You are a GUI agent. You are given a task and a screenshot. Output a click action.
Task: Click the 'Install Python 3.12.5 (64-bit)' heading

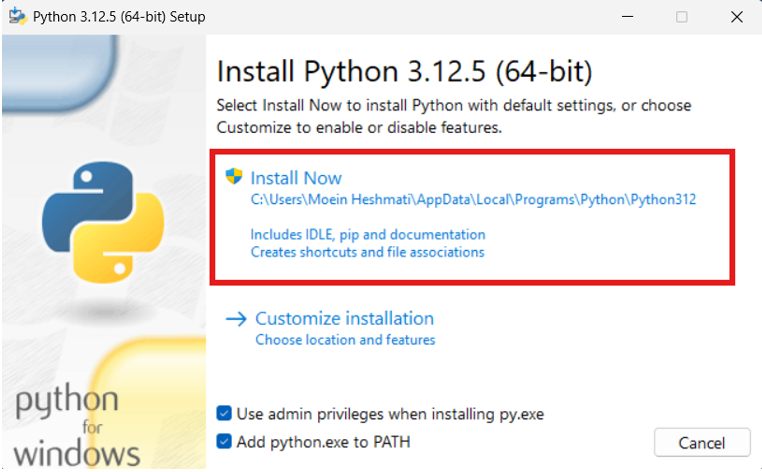click(404, 72)
